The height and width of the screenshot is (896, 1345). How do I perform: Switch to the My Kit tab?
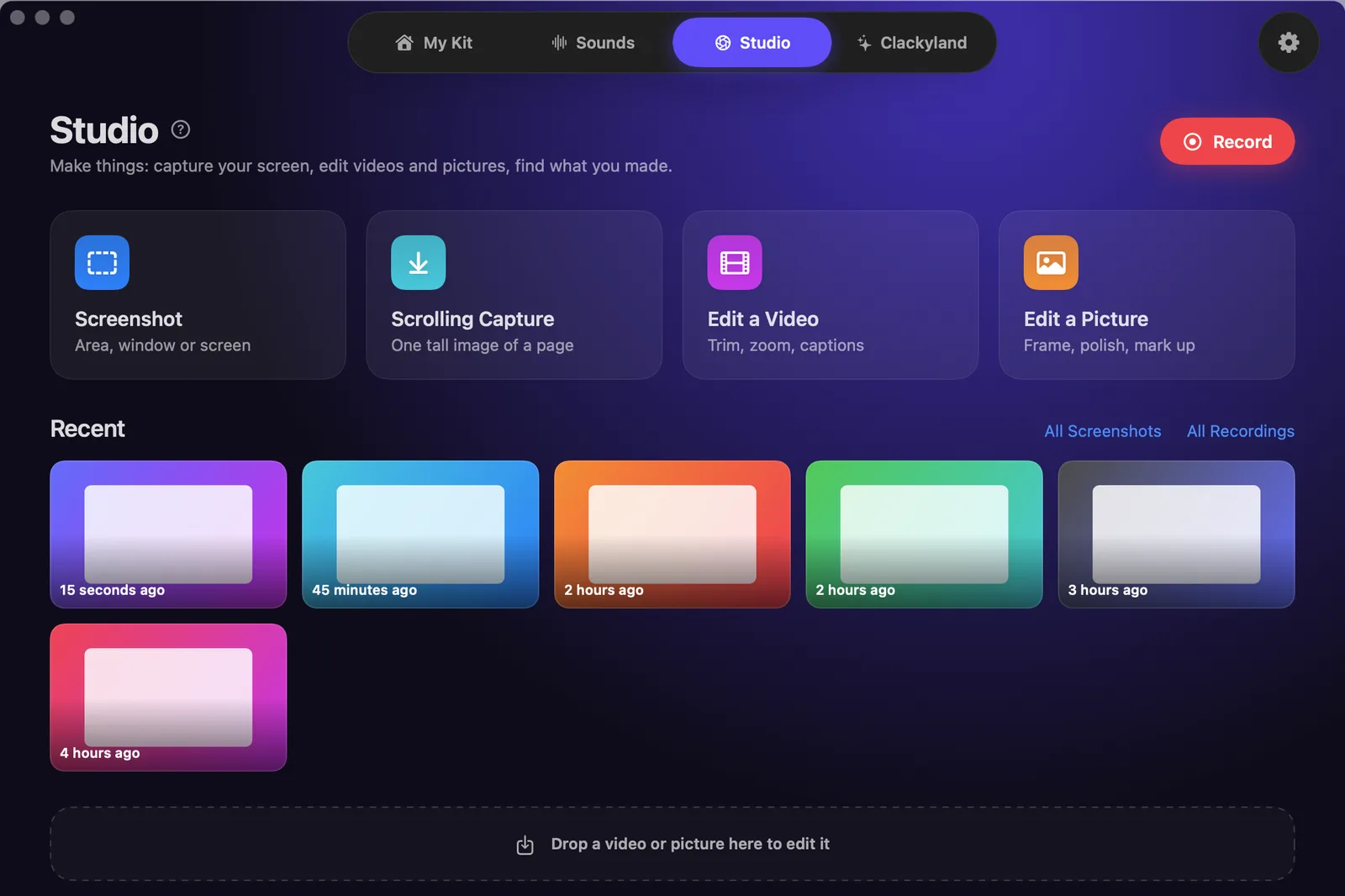tap(434, 43)
